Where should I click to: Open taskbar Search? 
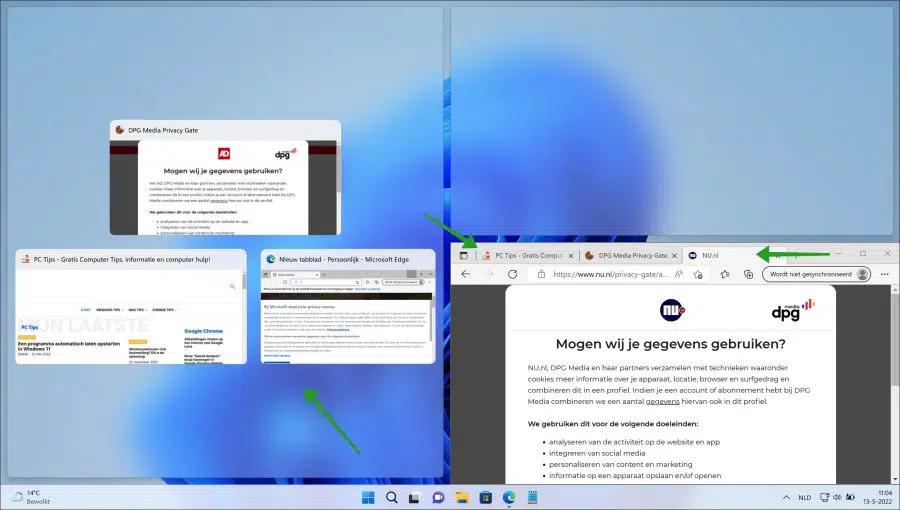(x=391, y=497)
